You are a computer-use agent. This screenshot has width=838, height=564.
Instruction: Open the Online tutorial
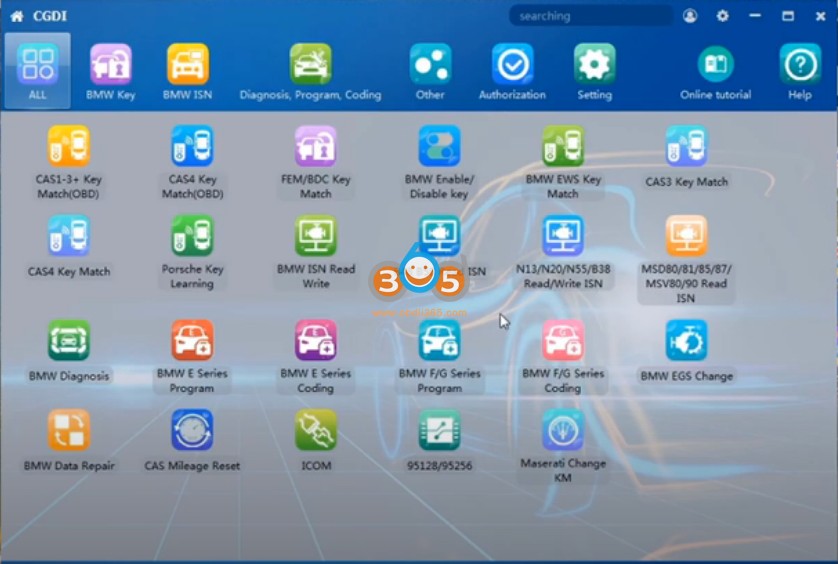click(716, 72)
